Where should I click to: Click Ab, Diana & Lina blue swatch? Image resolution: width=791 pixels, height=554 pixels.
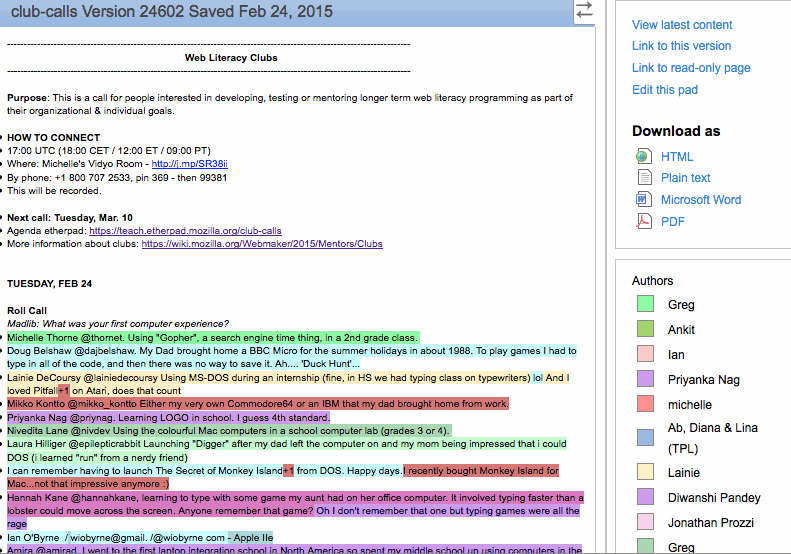point(645,437)
